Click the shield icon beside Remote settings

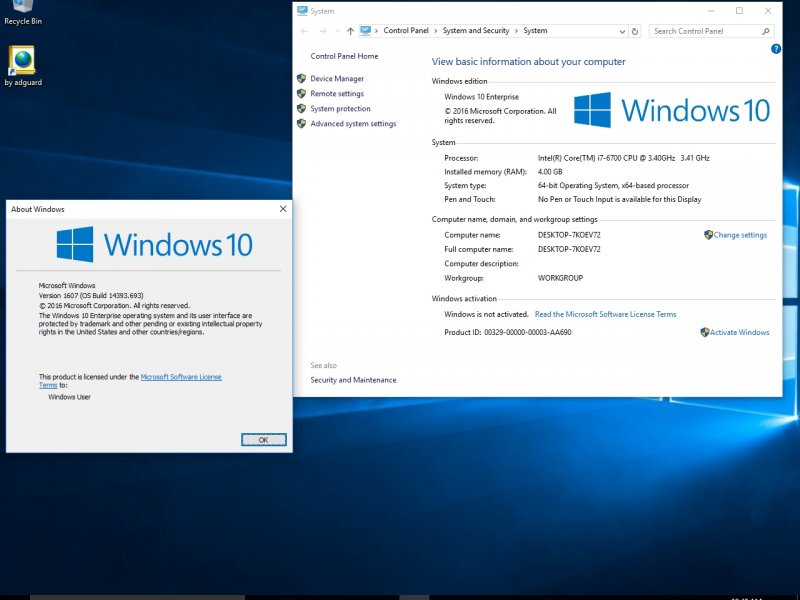coord(301,94)
